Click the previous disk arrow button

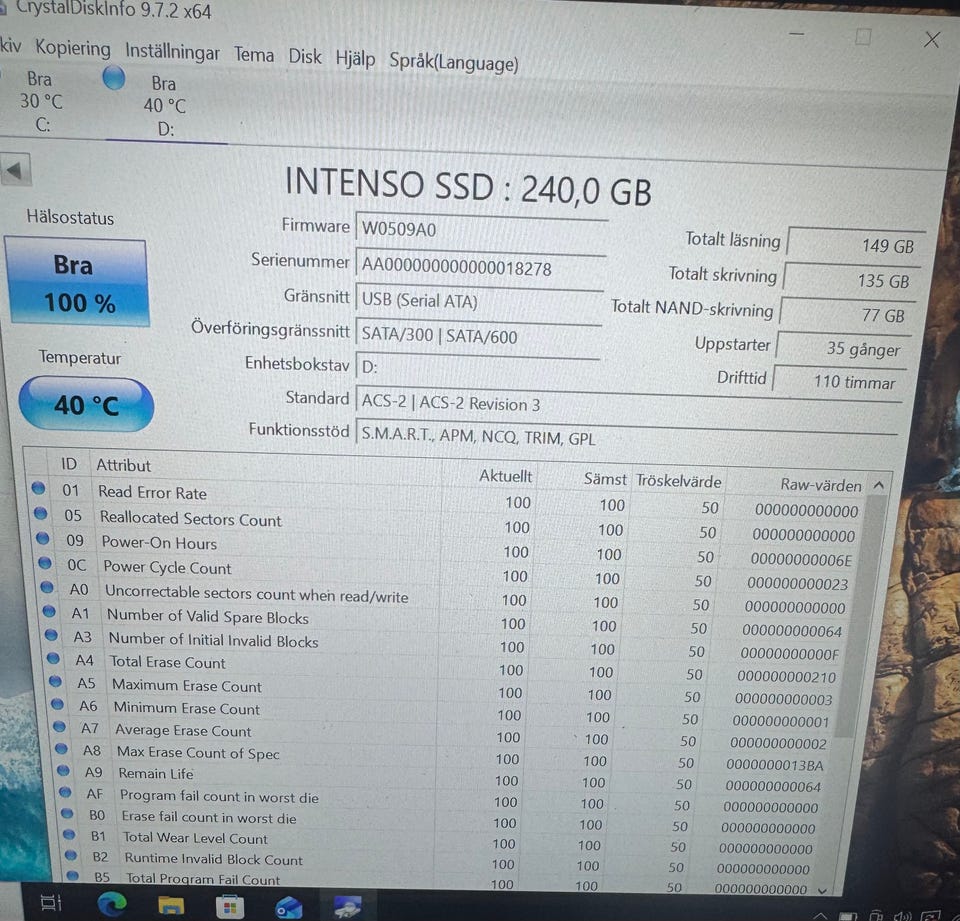[15, 170]
